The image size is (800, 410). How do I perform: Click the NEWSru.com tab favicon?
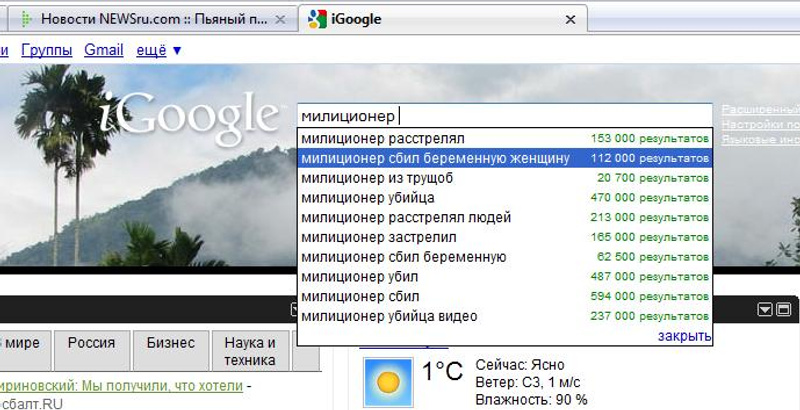pyautogui.click(x=26, y=19)
